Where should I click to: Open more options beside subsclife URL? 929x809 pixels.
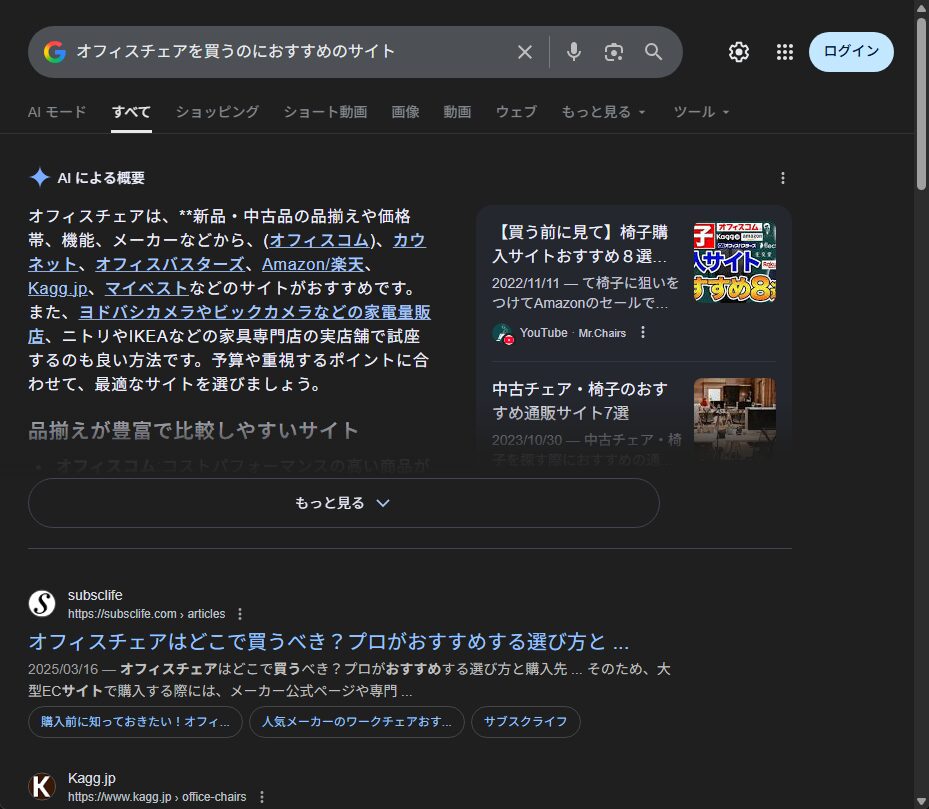click(240, 614)
